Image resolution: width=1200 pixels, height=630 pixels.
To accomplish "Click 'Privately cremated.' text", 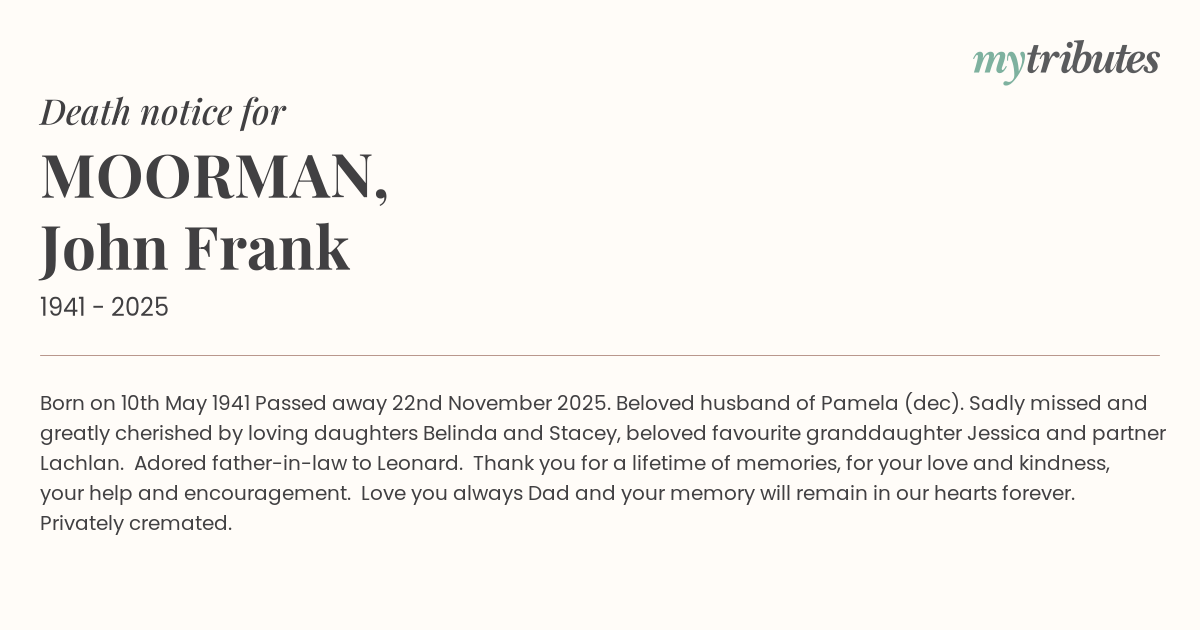I will pos(136,523).
